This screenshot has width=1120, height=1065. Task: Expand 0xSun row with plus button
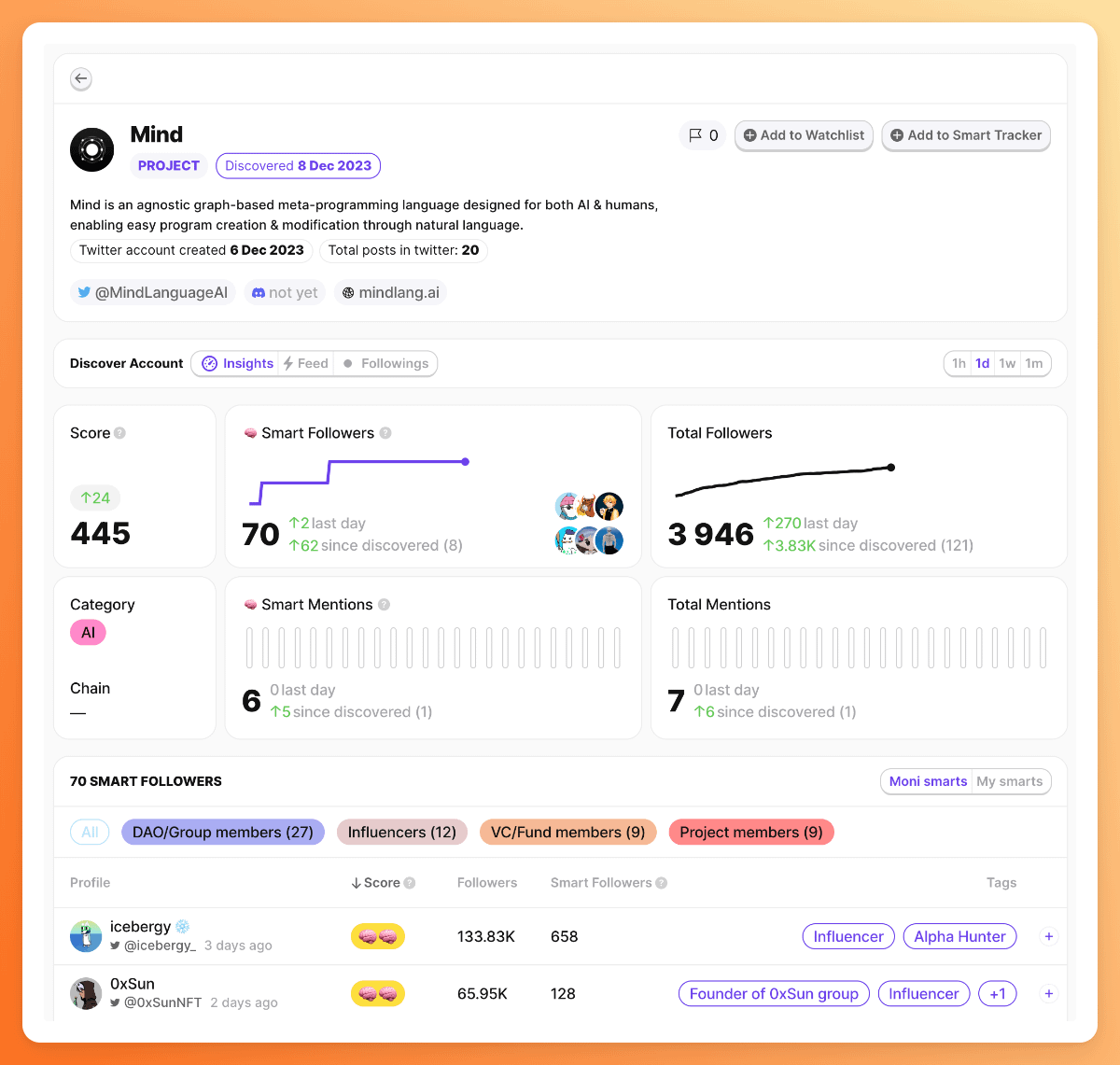[1049, 993]
